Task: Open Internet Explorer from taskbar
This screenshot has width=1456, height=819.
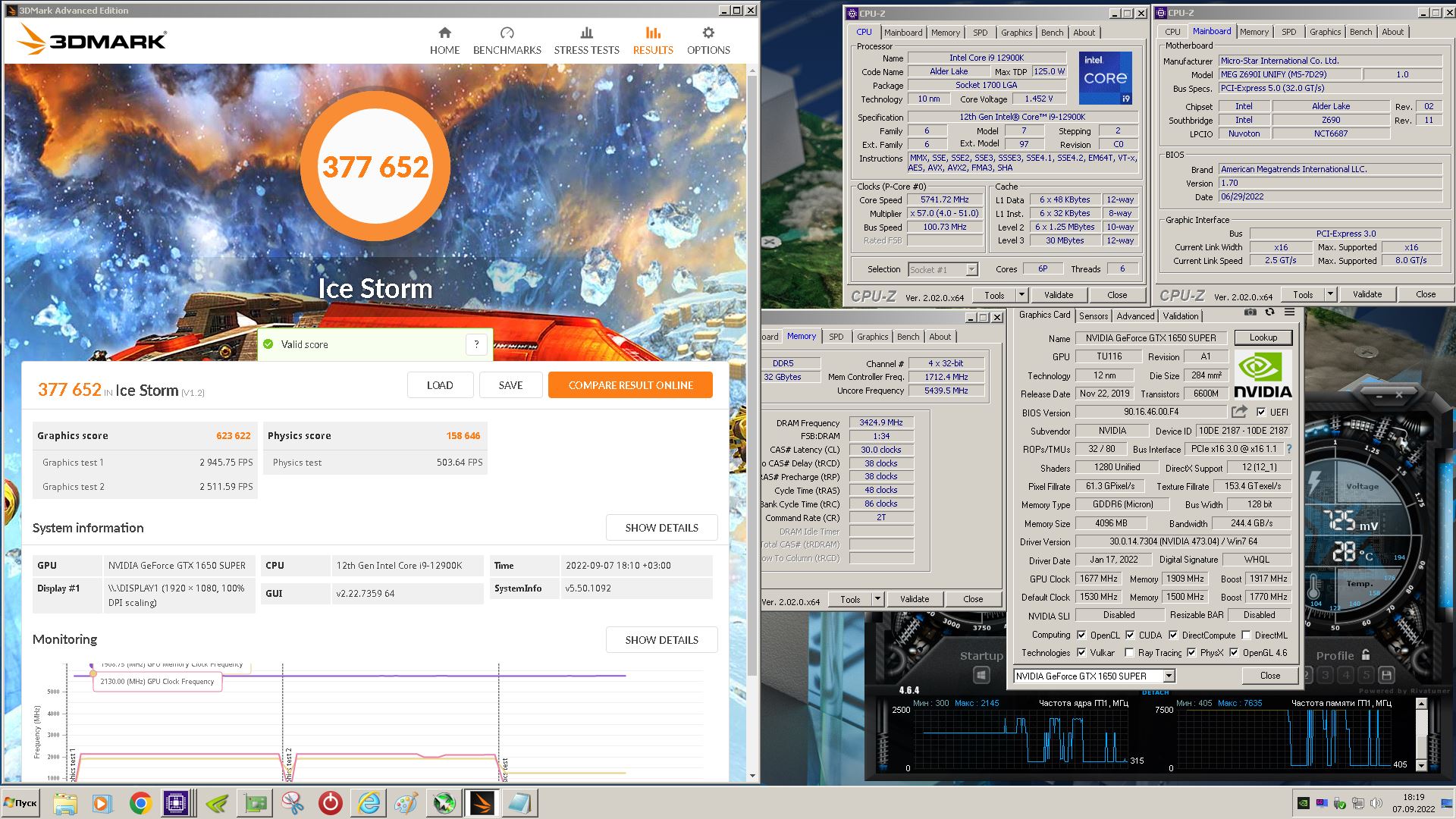Action: coord(369,803)
